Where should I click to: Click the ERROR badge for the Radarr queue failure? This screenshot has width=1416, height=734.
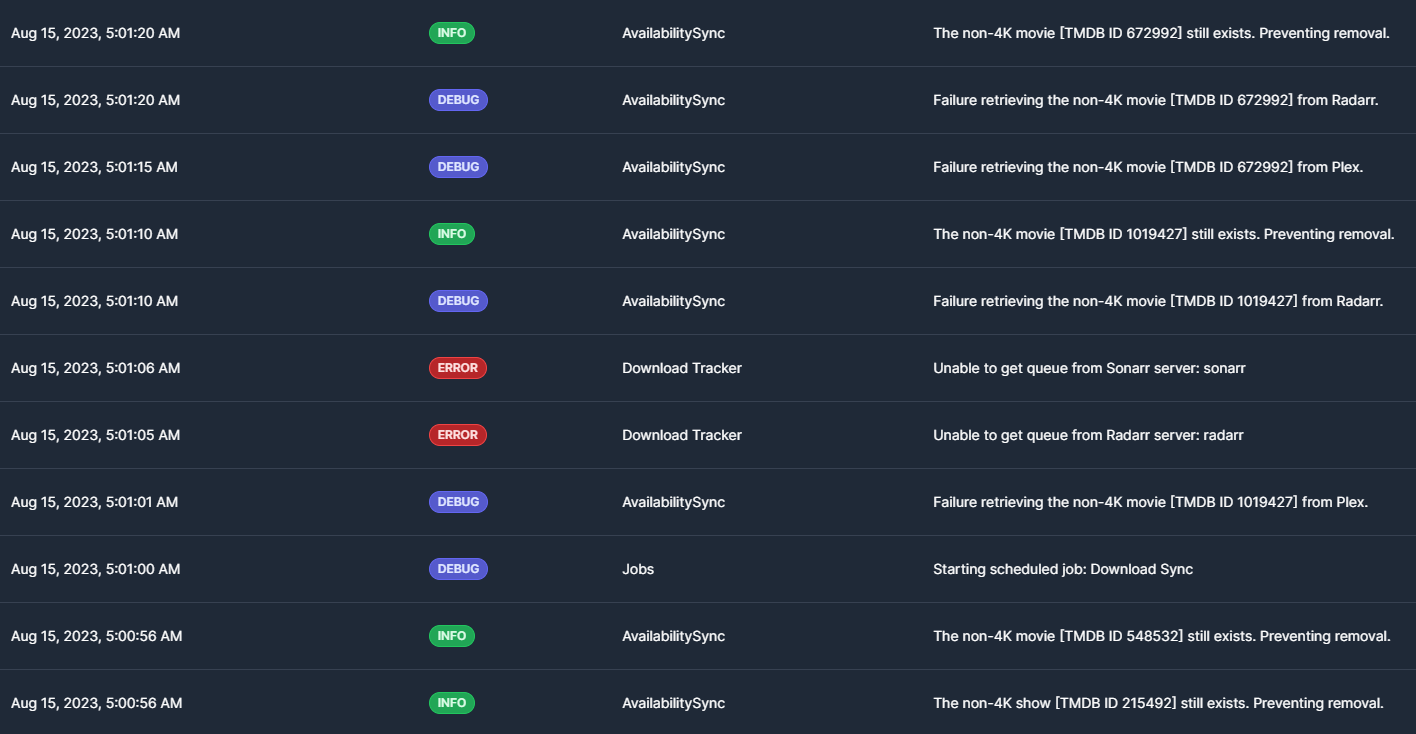click(x=458, y=434)
